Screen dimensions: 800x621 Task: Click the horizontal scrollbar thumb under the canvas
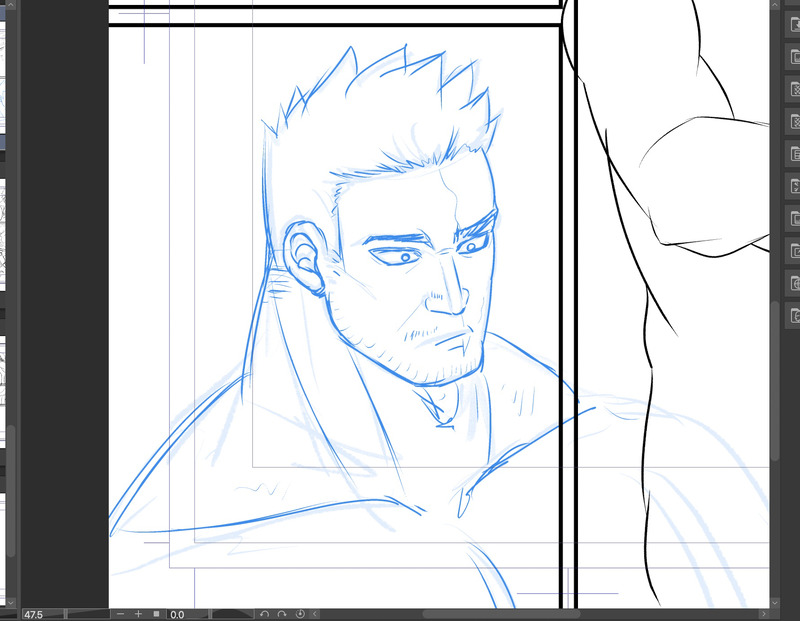click(x=501, y=614)
